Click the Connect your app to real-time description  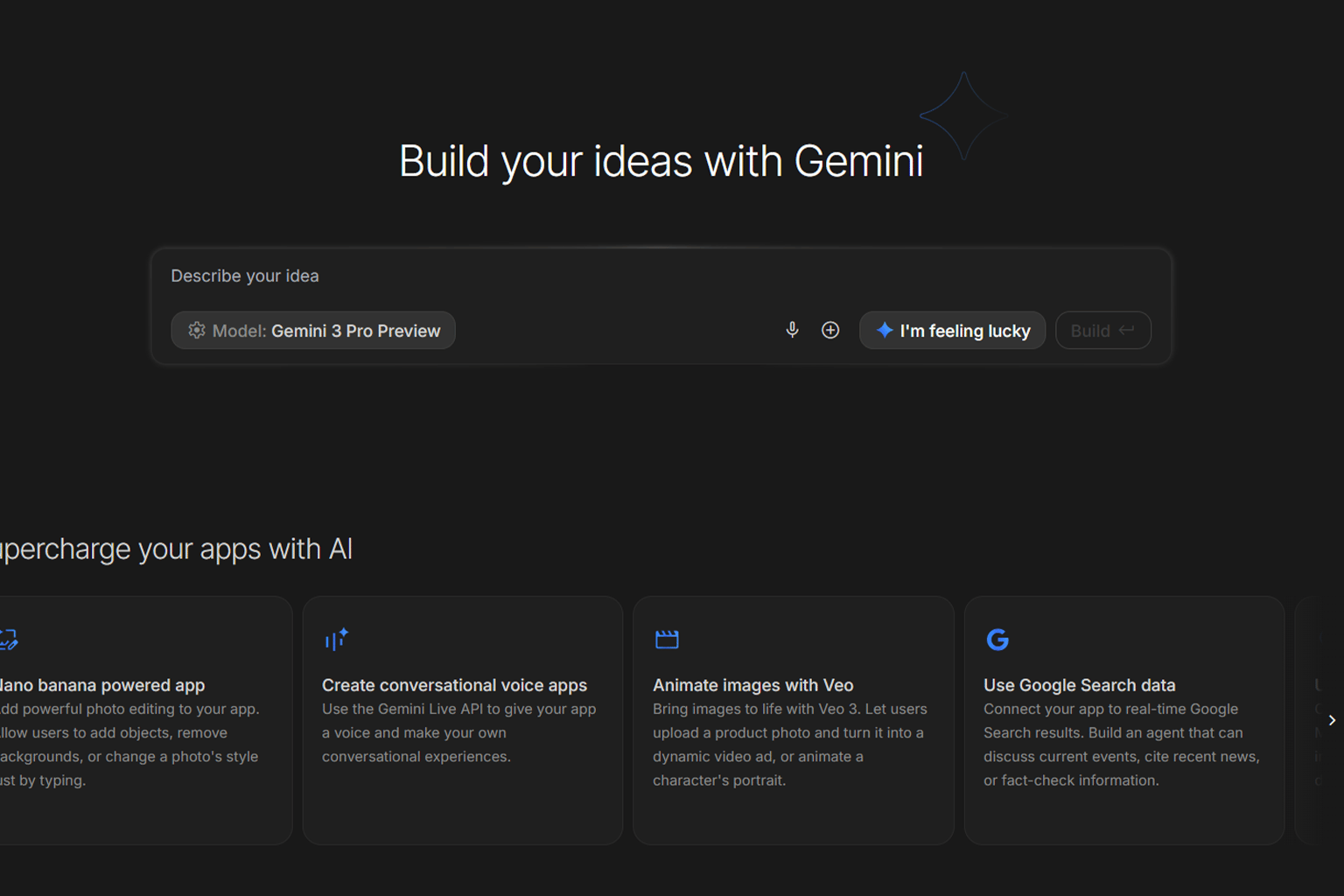click(1122, 745)
